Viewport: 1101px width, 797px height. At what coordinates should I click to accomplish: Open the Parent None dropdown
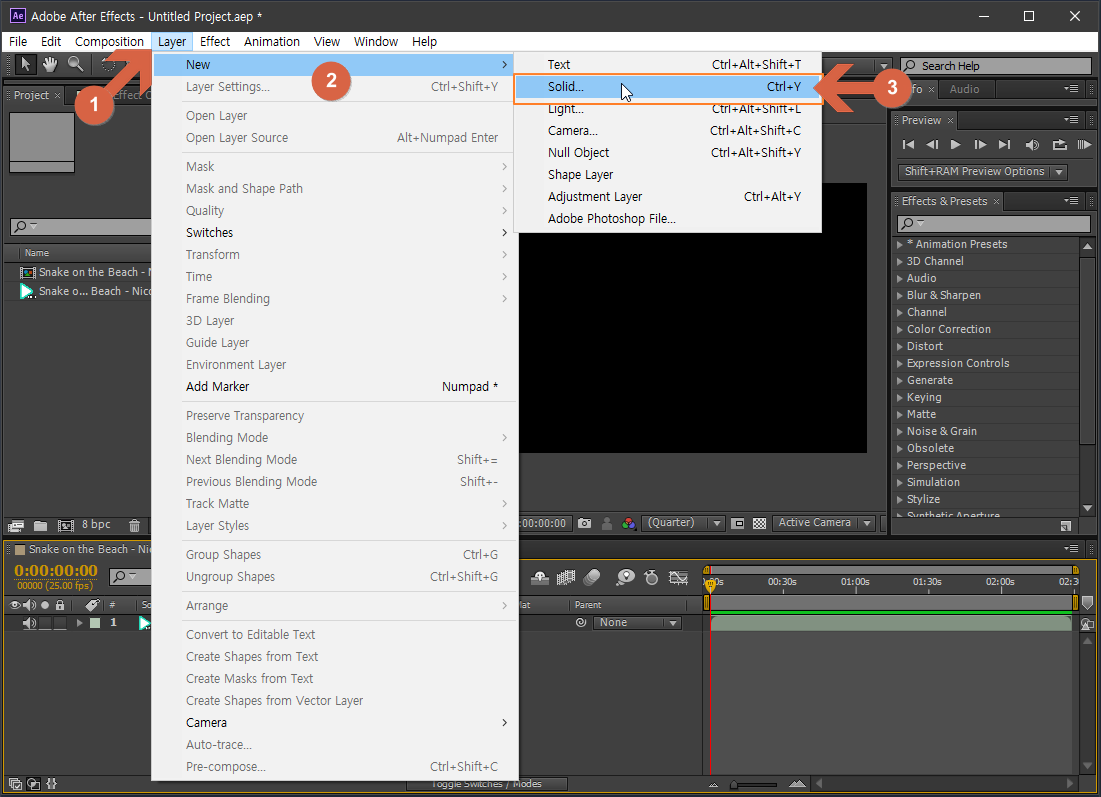(638, 623)
